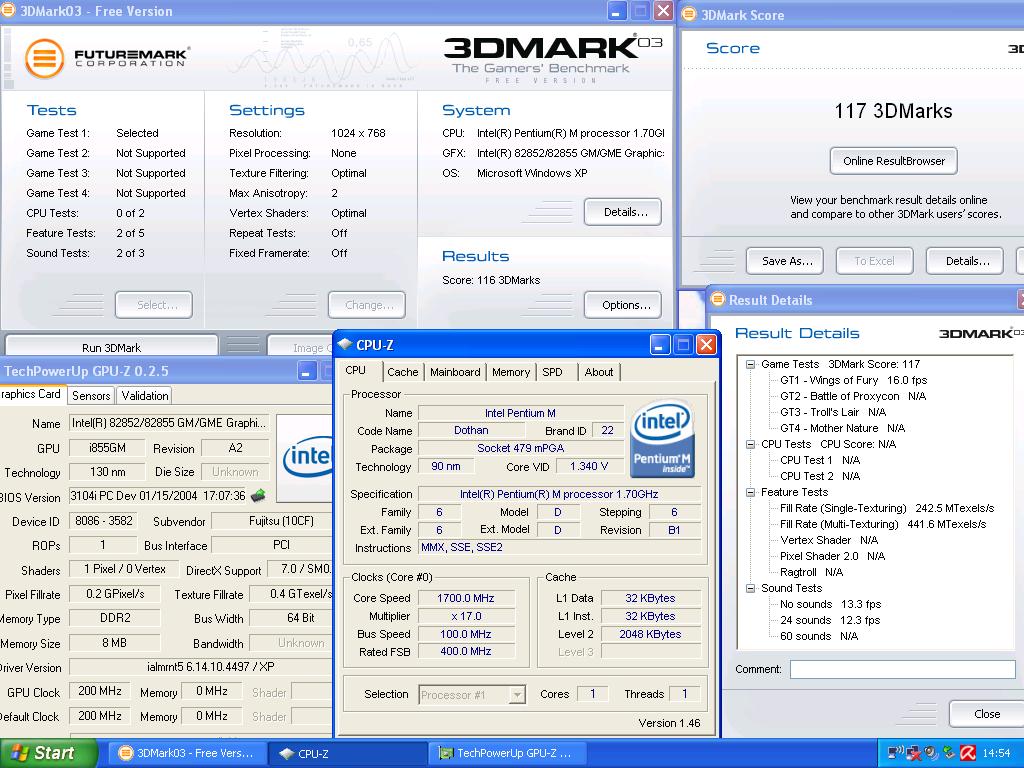Click the Intel Pentium M logo in CPU-Z
Screen dimensions: 1024x768
tap(663, 439)
